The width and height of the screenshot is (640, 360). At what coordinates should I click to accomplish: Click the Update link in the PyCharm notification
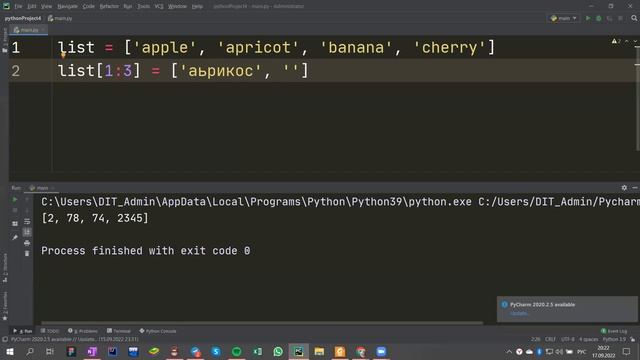[519, 313]
